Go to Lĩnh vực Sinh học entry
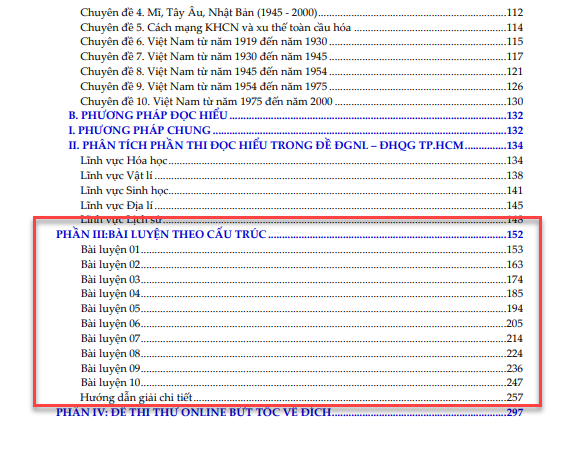Image resolution: width=576 pixels, height=472 pixels. coord(302,190)
